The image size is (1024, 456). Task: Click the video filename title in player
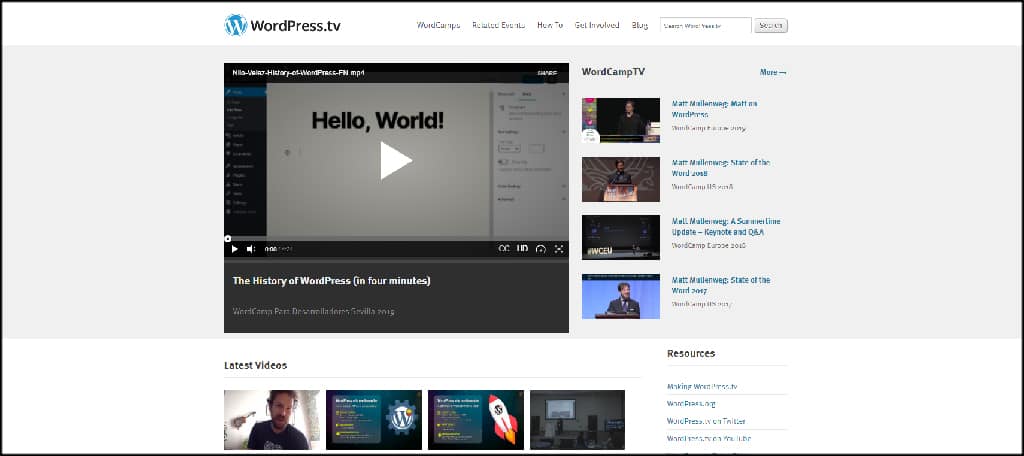tap(298, 73)
